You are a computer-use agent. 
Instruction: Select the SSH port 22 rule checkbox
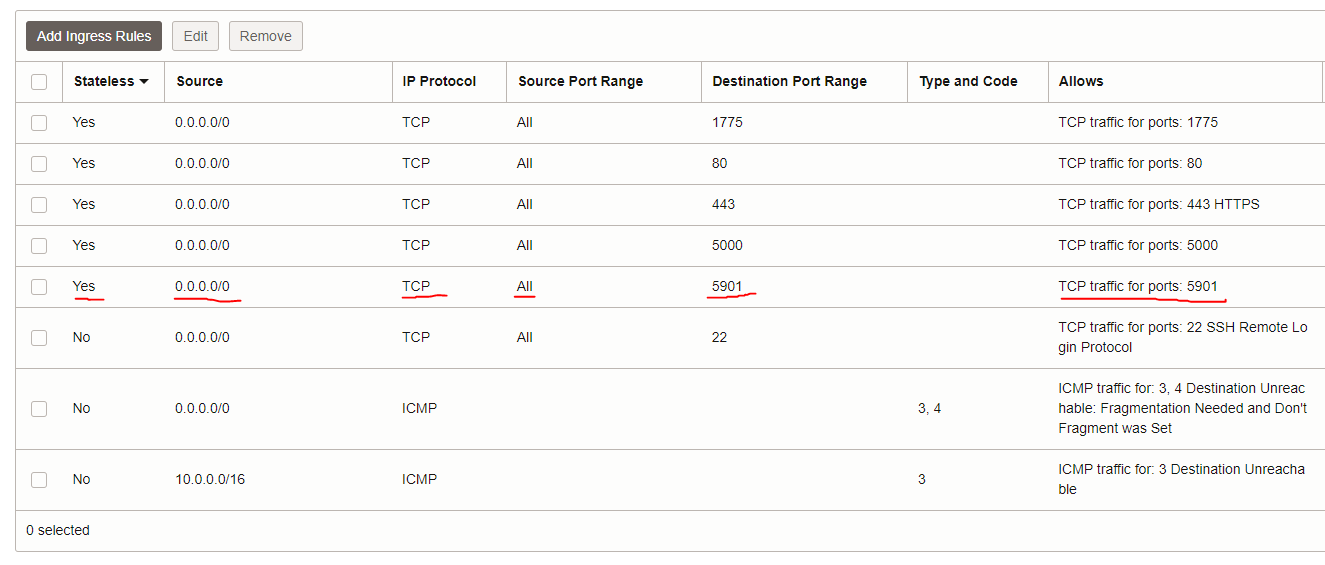click(x=39, y=338)
